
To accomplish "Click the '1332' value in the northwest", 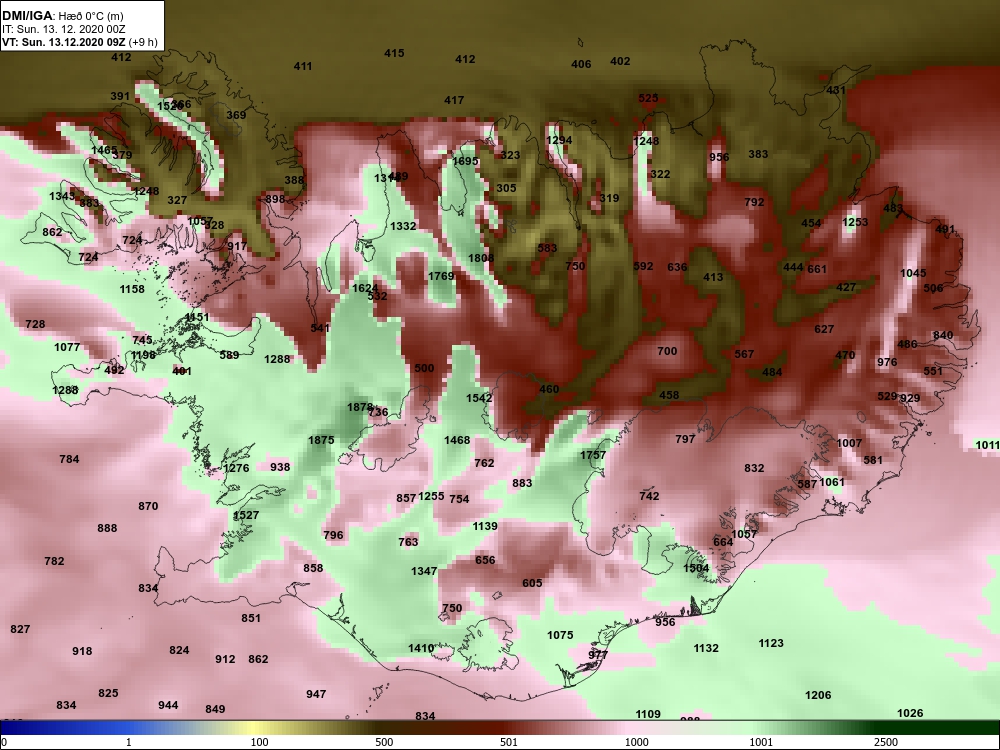I will (403, 226).
